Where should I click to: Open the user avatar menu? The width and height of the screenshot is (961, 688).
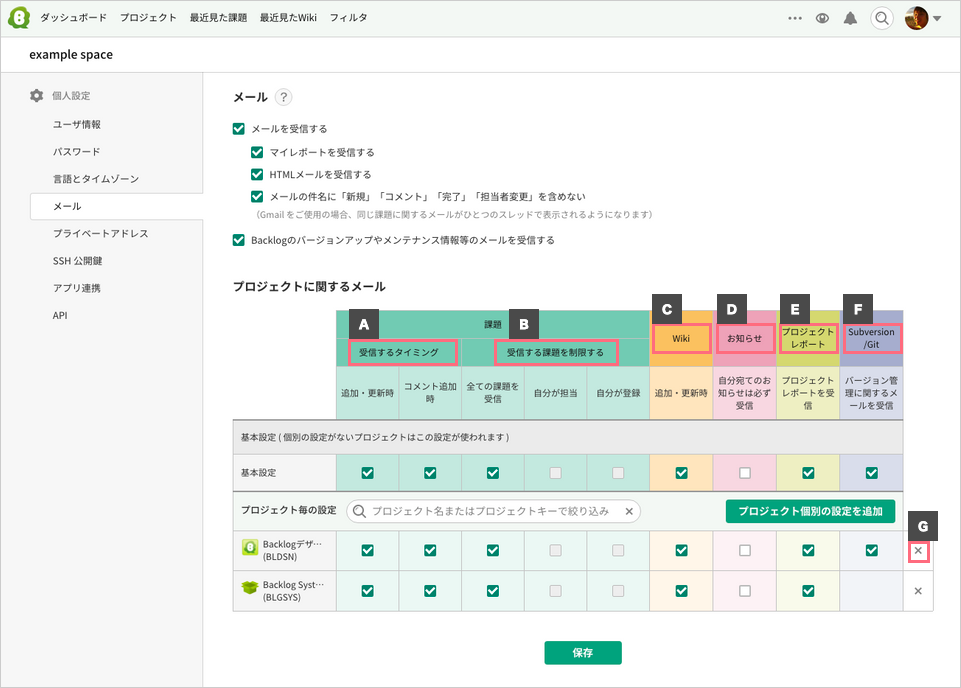pos(916,18)
